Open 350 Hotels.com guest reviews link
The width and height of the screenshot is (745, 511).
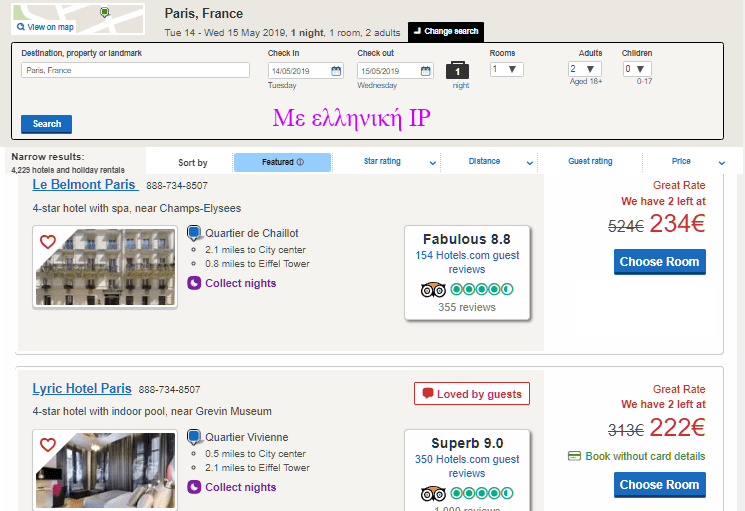coord(467,466)
